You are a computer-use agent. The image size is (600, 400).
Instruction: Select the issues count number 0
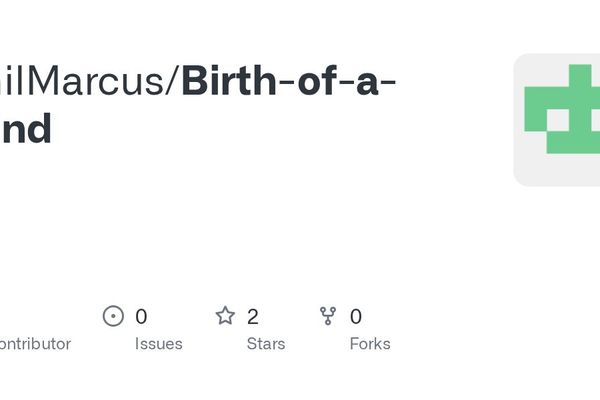point(141,317)
